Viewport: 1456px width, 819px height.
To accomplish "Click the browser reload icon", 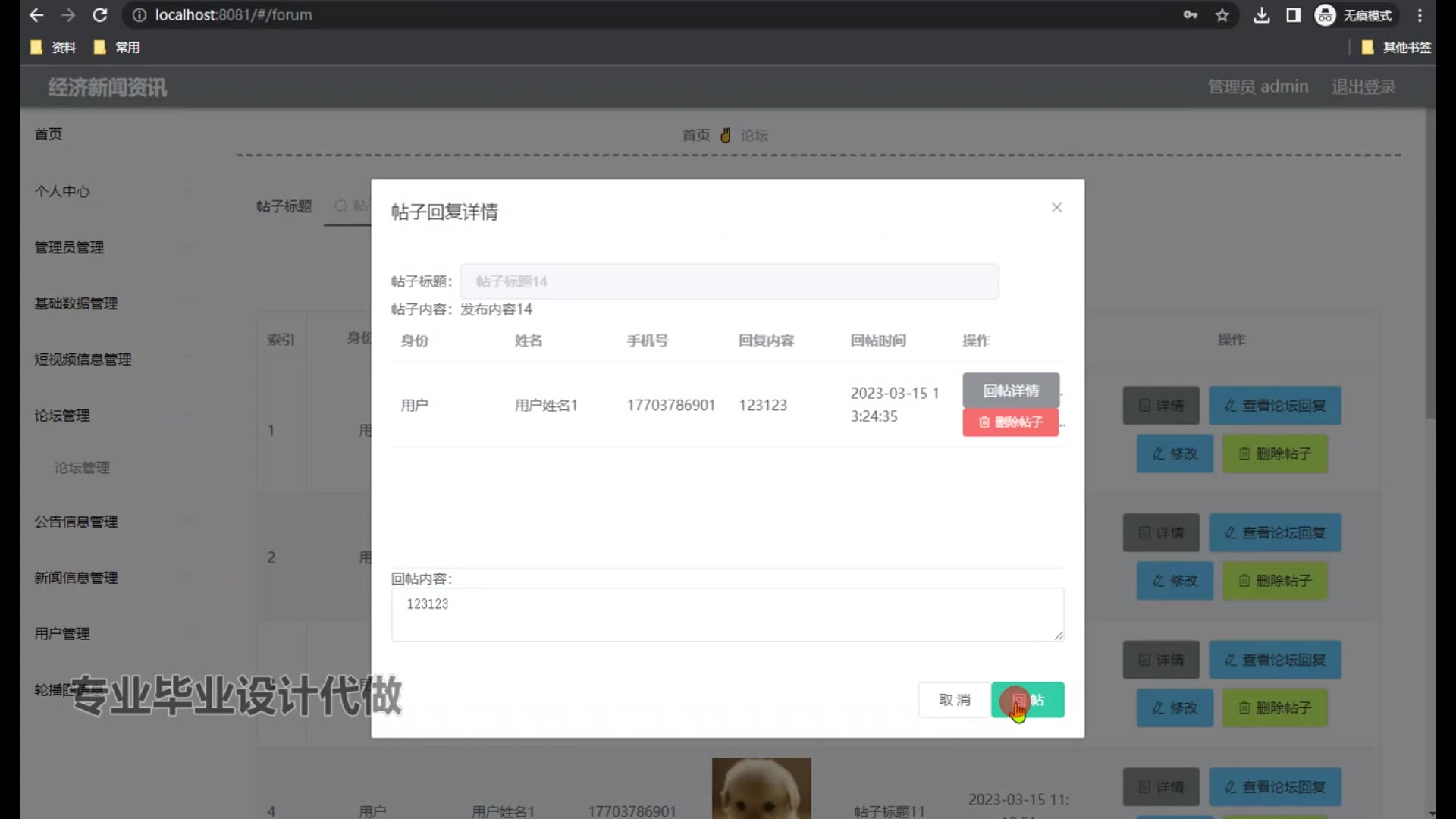I will point(99,15).
